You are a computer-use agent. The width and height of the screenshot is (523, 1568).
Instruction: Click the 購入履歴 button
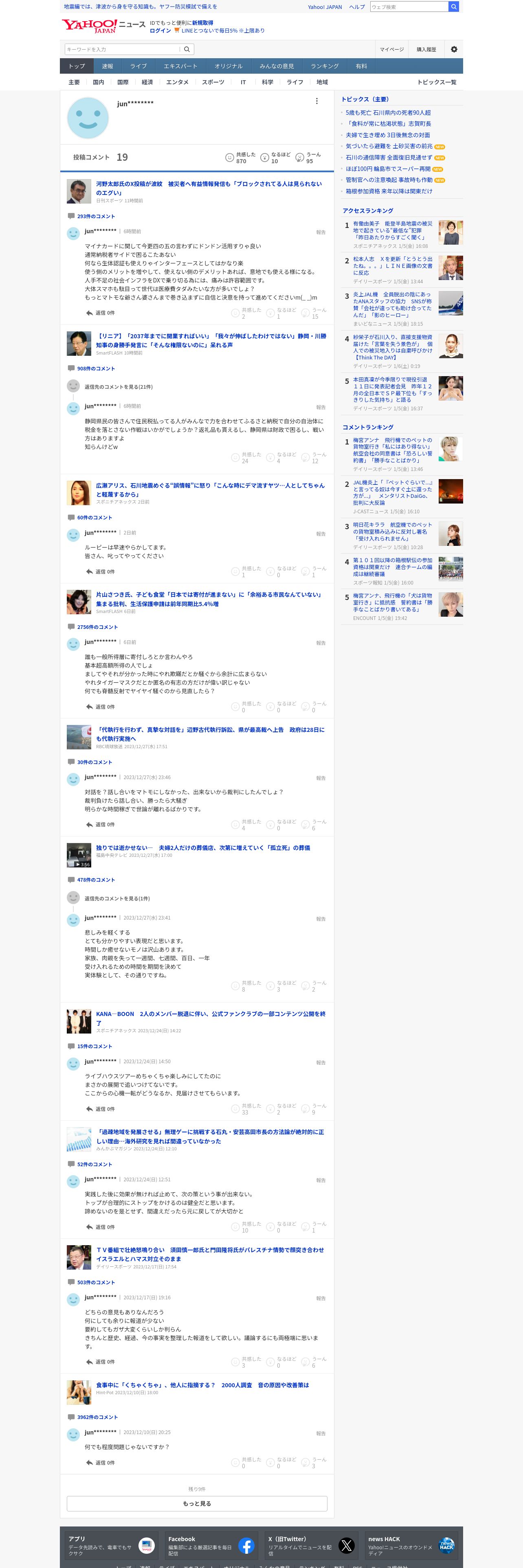tap(426, 49)
